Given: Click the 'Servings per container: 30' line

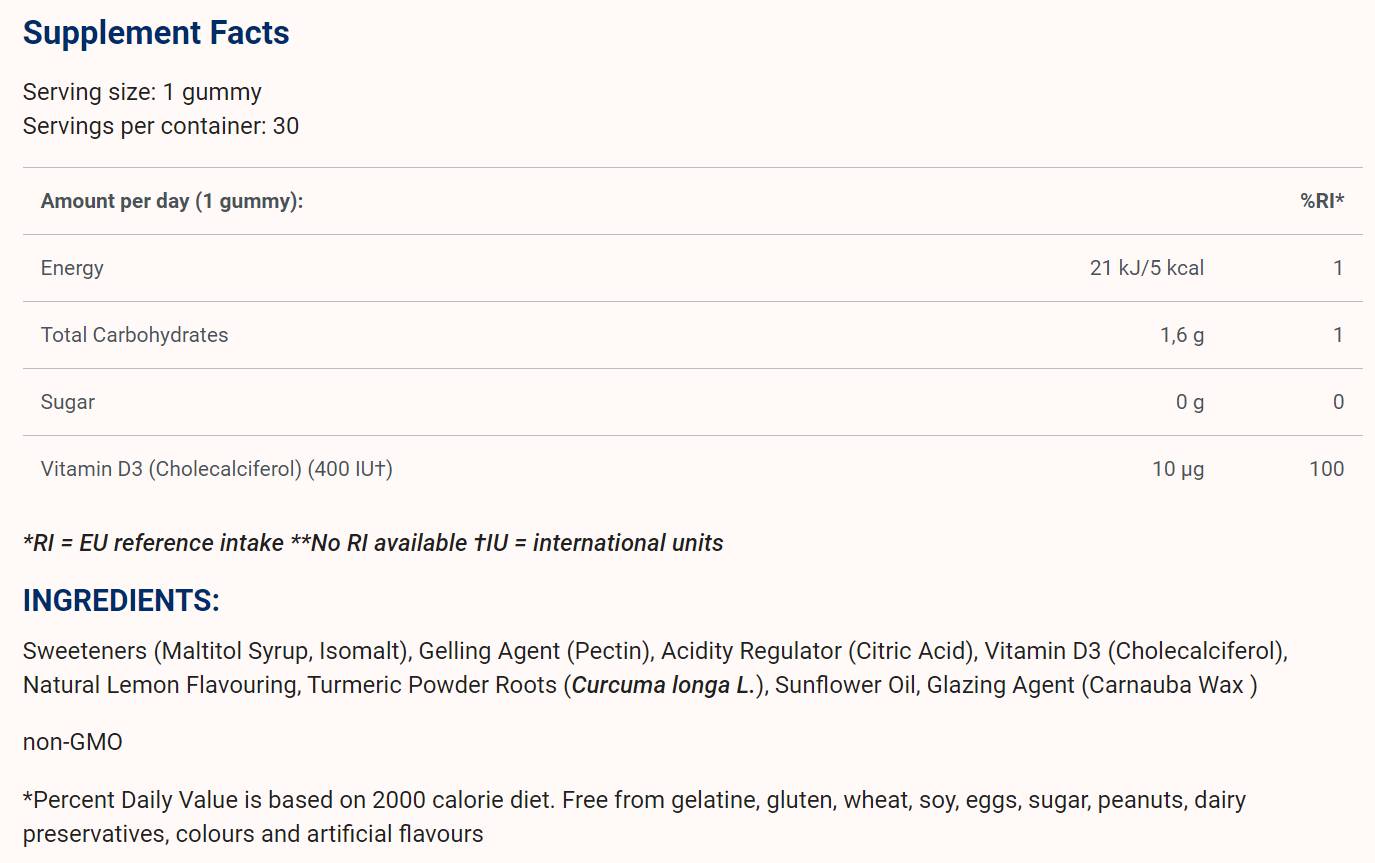Looking at the screenshot, I should pos(160,126).
